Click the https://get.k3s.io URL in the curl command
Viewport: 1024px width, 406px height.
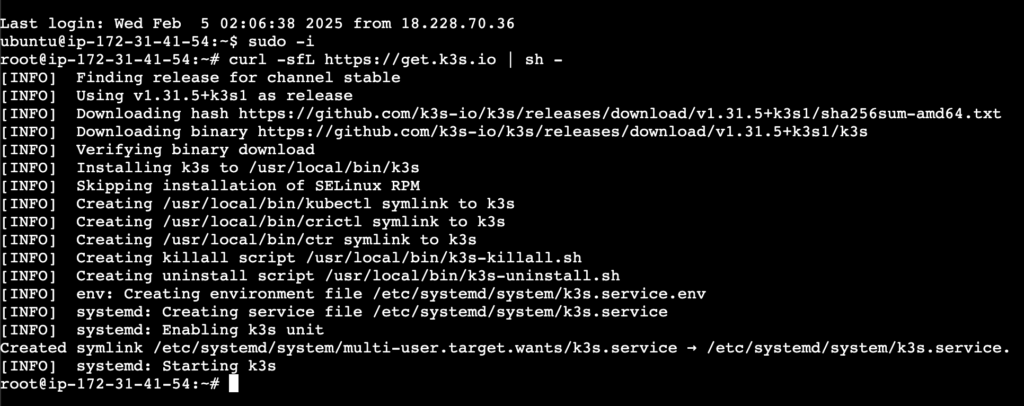pos(410,59)
